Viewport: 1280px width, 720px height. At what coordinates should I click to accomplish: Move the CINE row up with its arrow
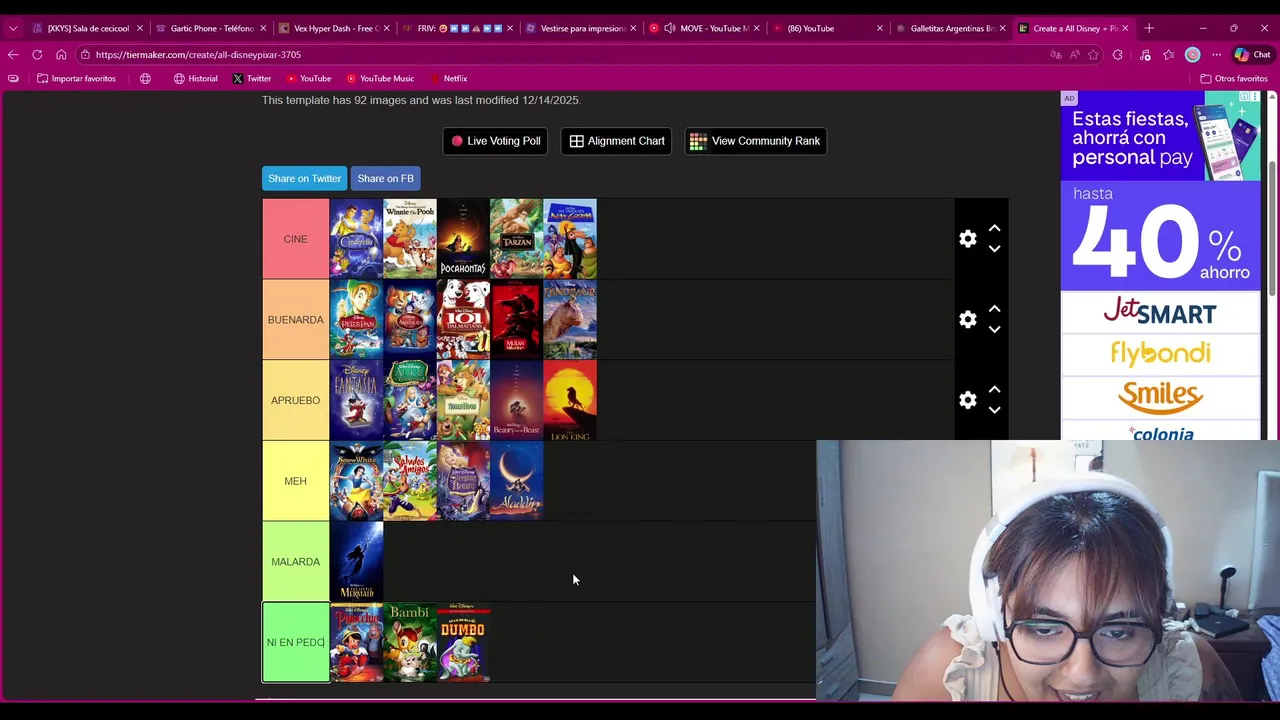point(994,228)
